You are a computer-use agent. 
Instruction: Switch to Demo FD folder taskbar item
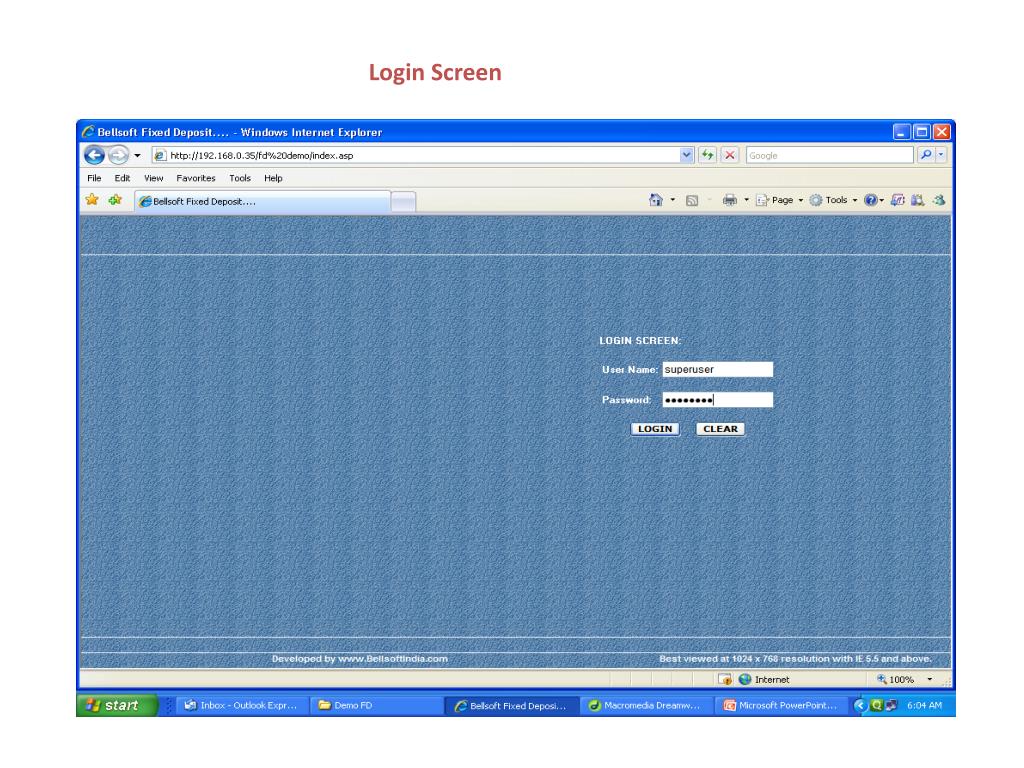point(375,705)
